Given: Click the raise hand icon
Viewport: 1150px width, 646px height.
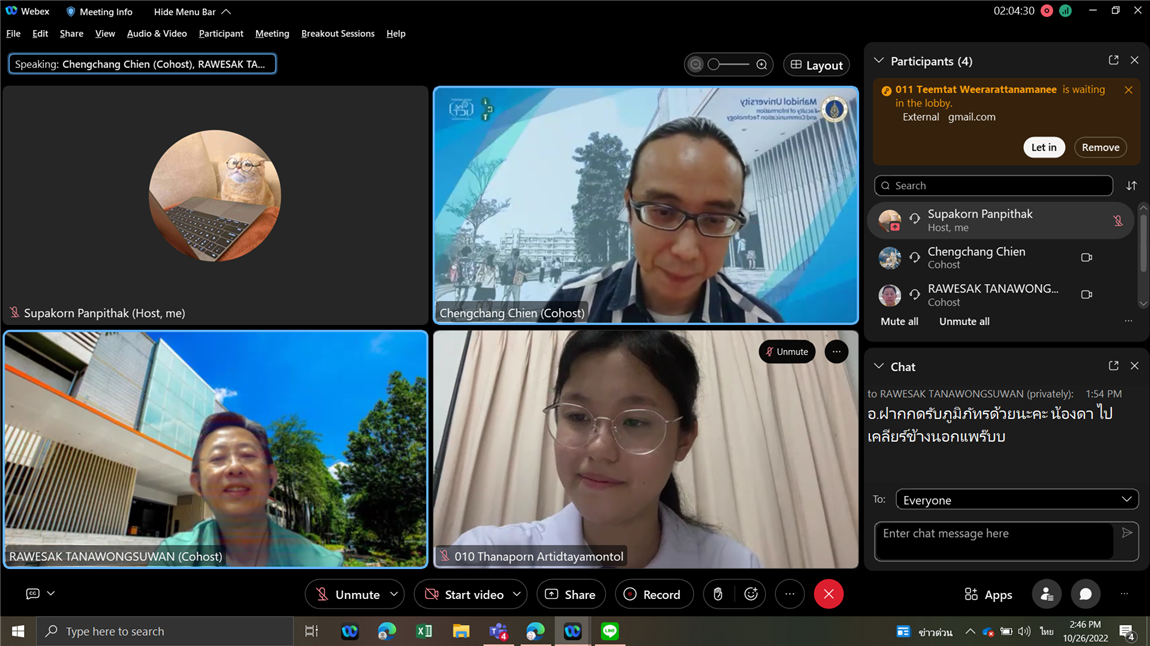Looking at the screenshot, I should click(718, 594).
